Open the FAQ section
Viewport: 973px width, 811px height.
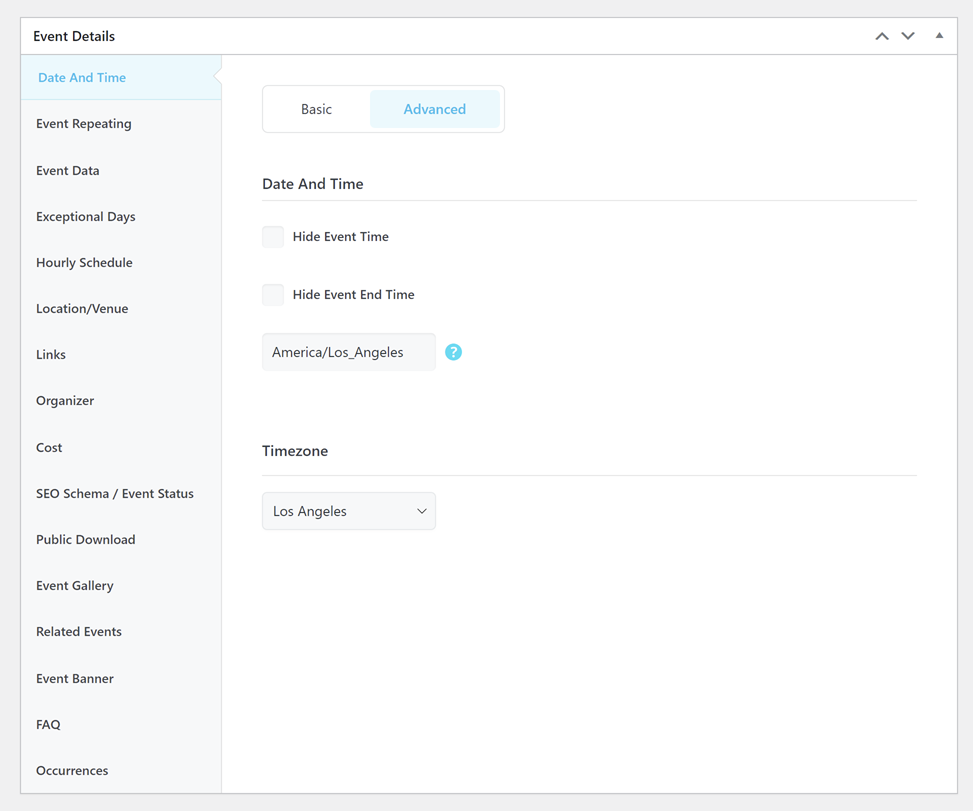tap(48, 725)
